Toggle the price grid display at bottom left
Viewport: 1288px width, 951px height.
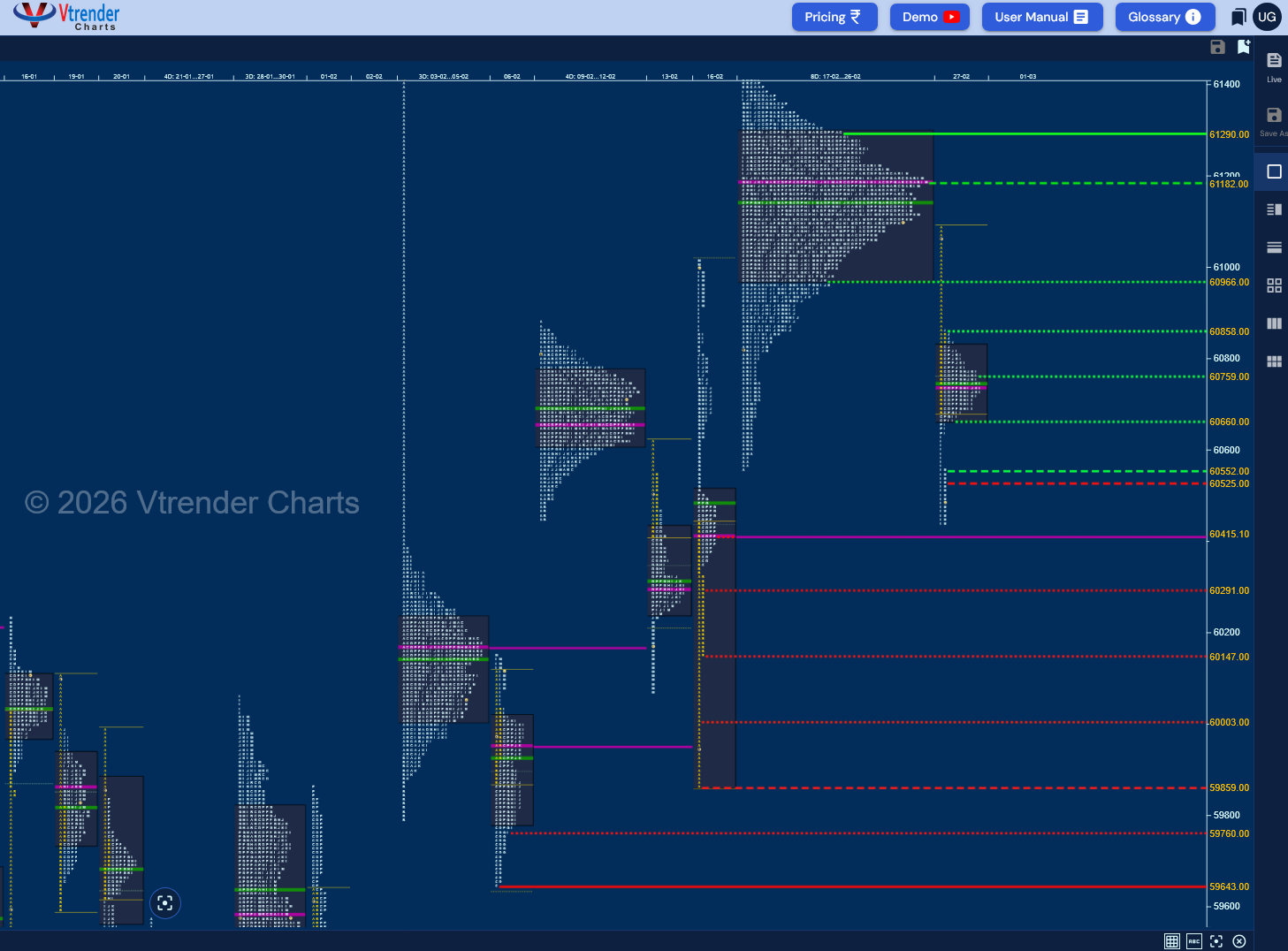coord(1171,941)
